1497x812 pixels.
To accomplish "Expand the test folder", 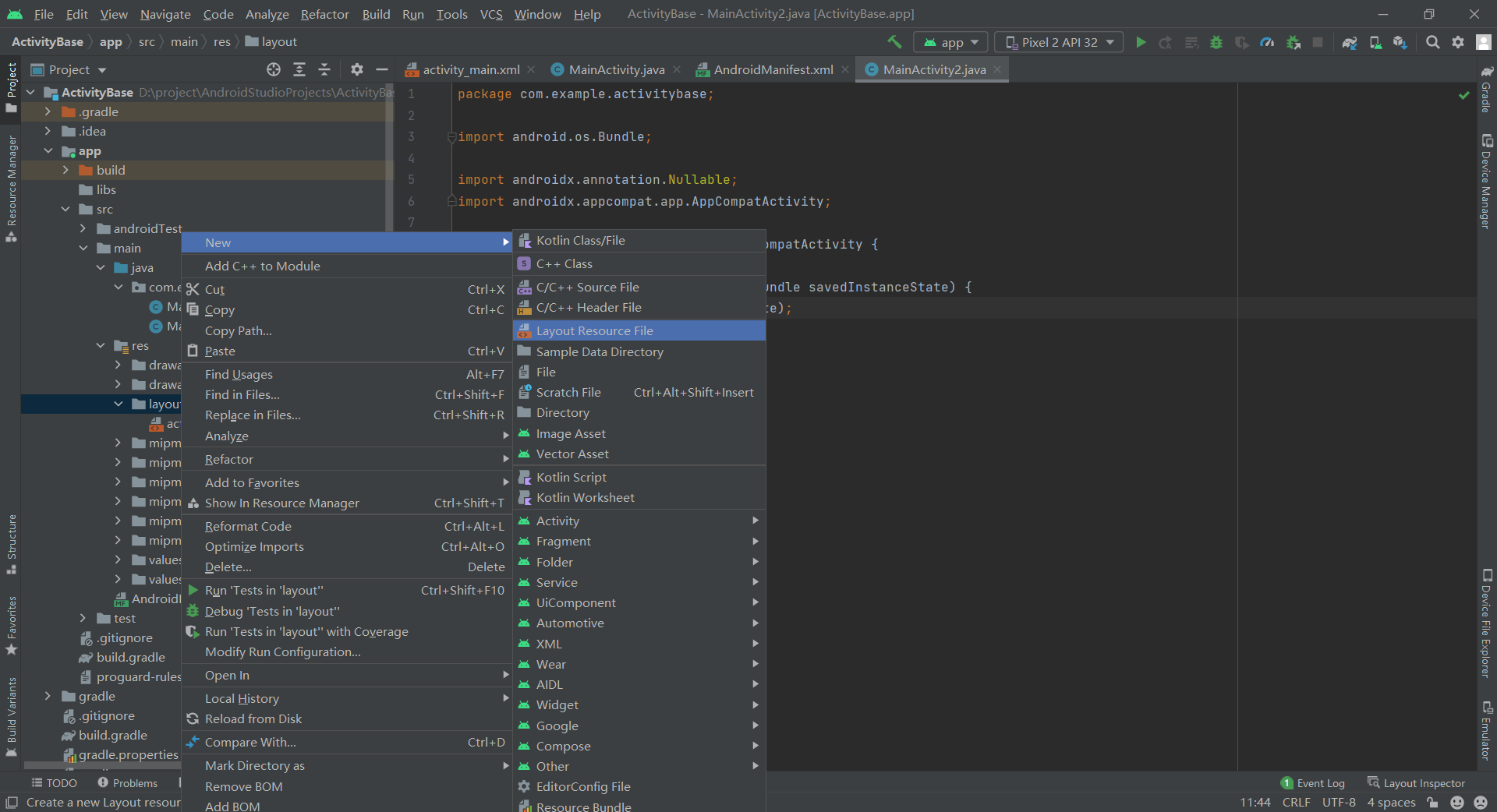I will [83, 618].
